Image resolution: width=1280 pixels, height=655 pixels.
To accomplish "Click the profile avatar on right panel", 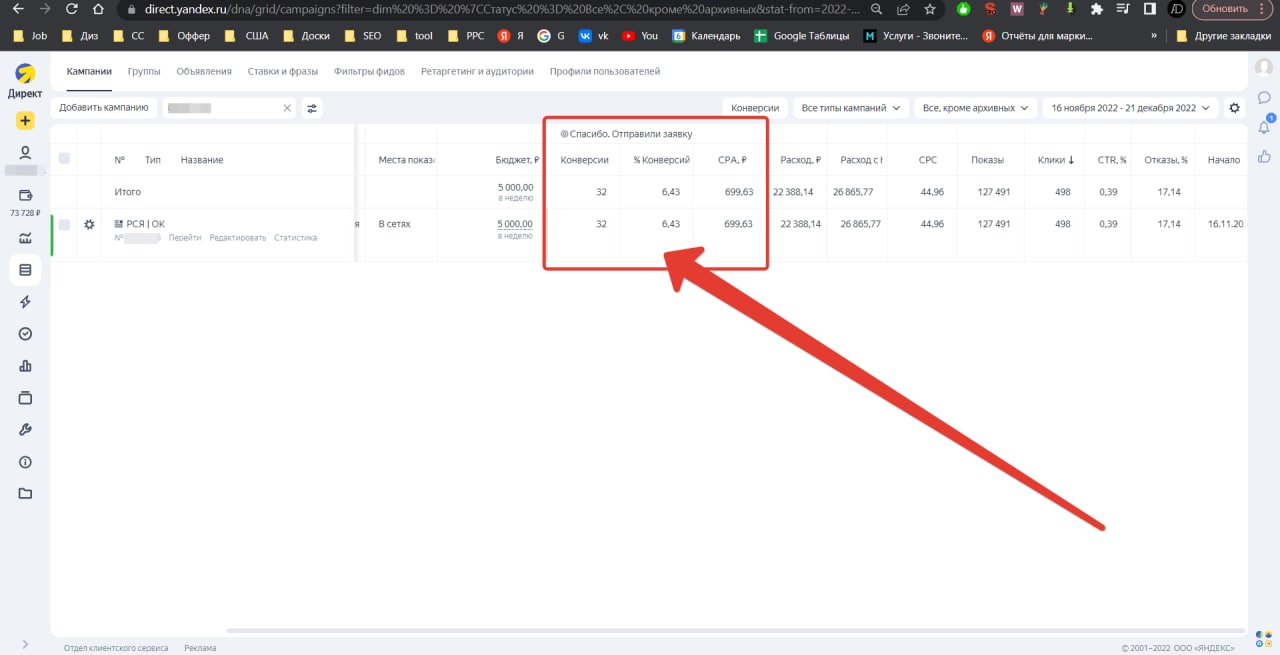I will 1264,67.
